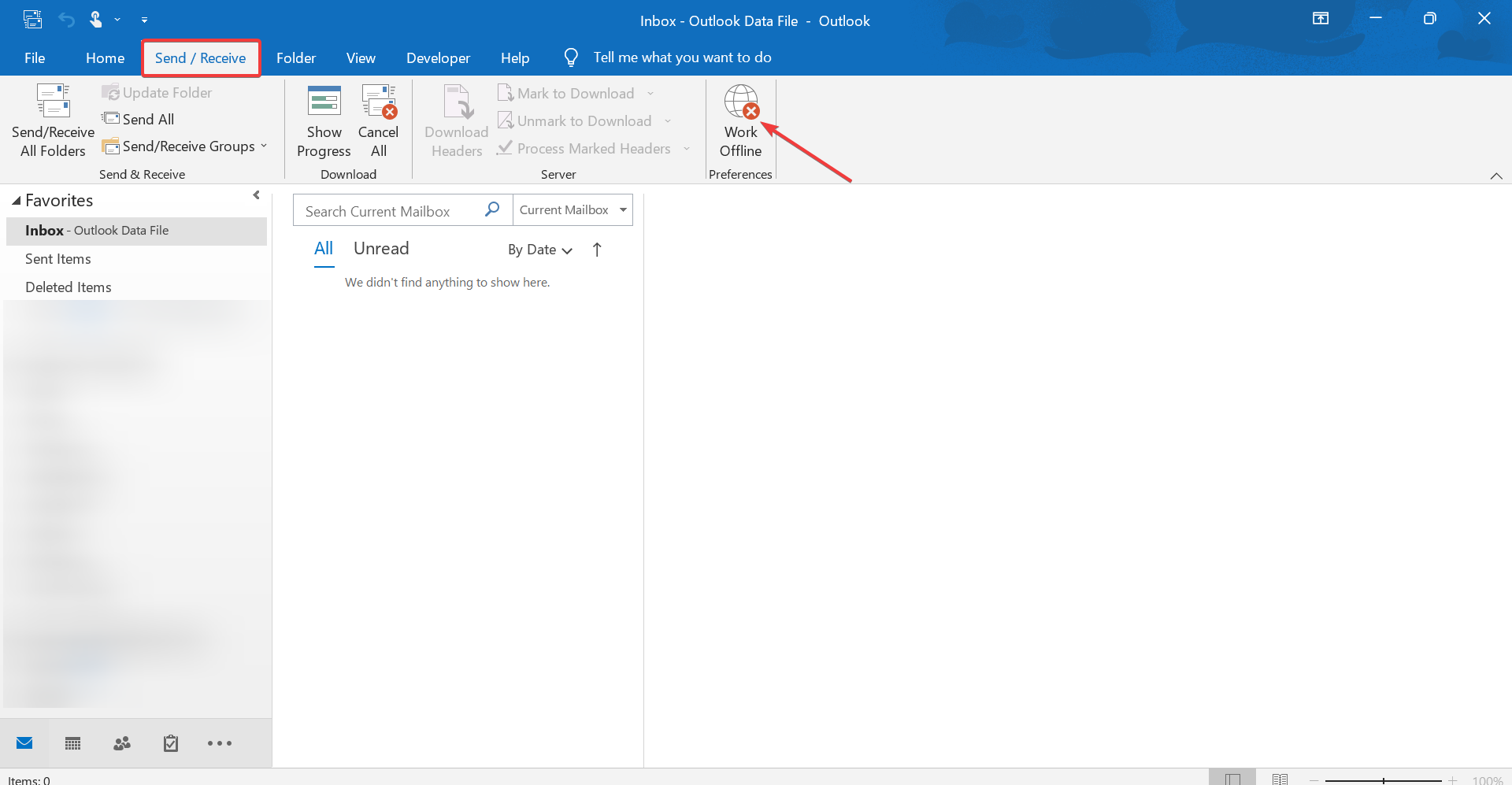1512x785 pixels.
Task: Show more navigation options ellipsis
Action: 220,743
